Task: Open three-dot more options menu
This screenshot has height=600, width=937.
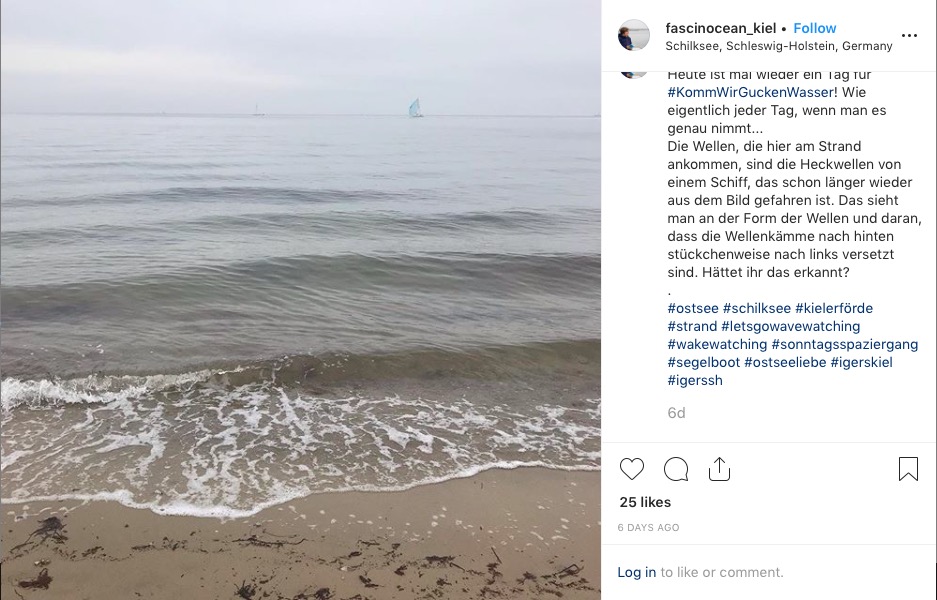Action: pos(909,36)
